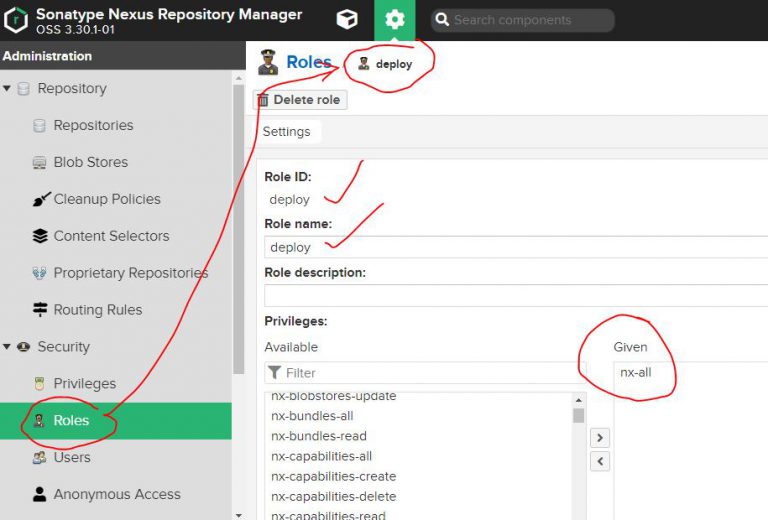This screenshot has height=520, width=768.
Task: Click the deploy breadcrumb item
Action: (394, 64)
